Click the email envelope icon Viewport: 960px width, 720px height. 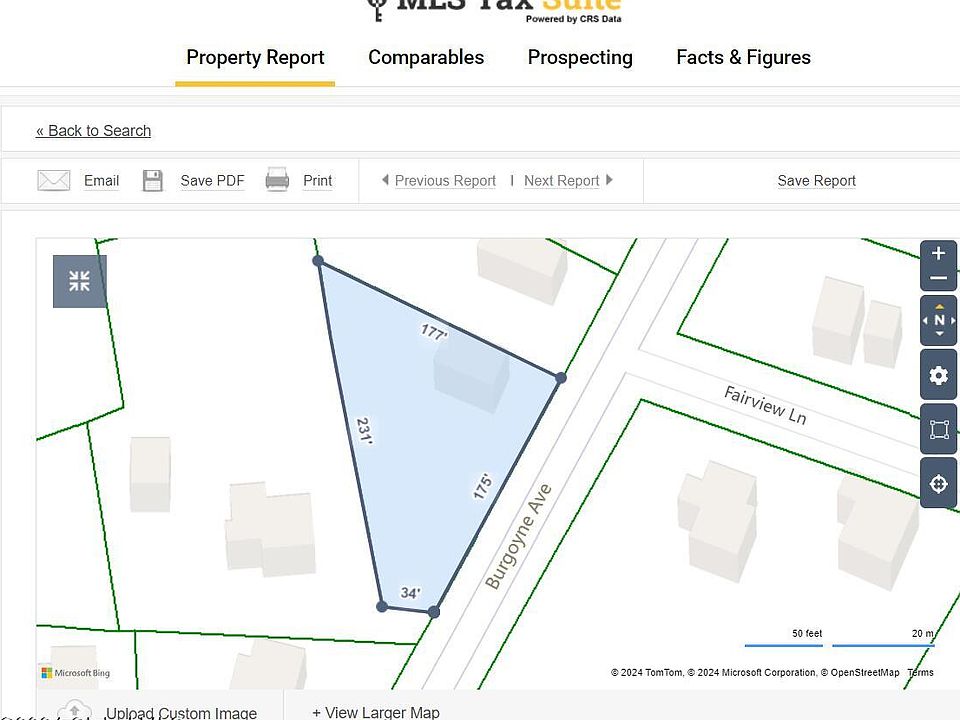coord(54,181)
